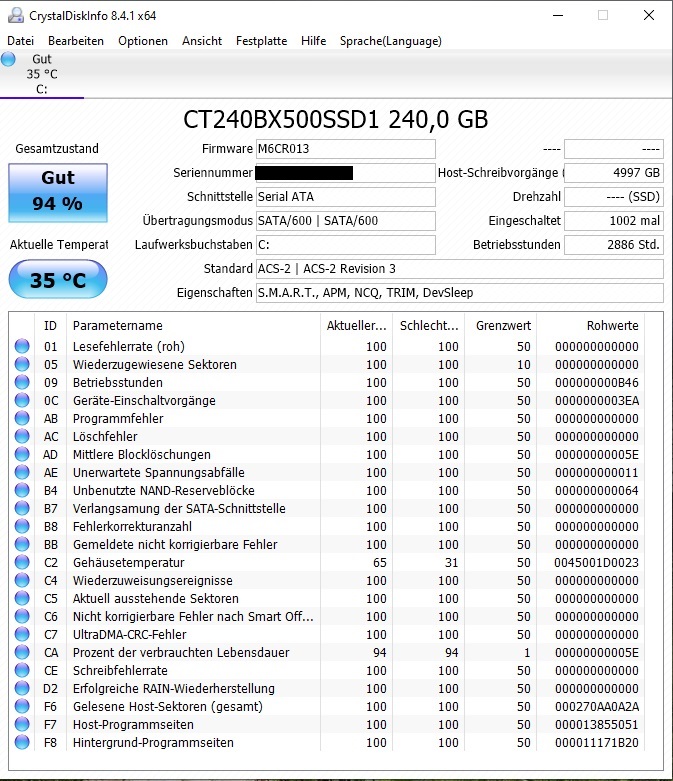Click status icon of Schreibfehlerrate row

tap(22, 670)
